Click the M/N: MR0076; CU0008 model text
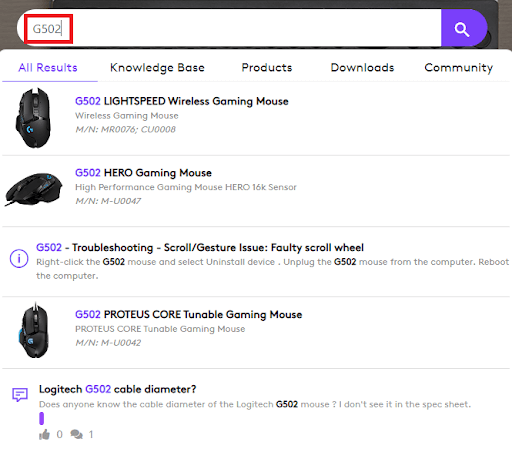Screen dimensions: 512x452 [x=125, y=129]
